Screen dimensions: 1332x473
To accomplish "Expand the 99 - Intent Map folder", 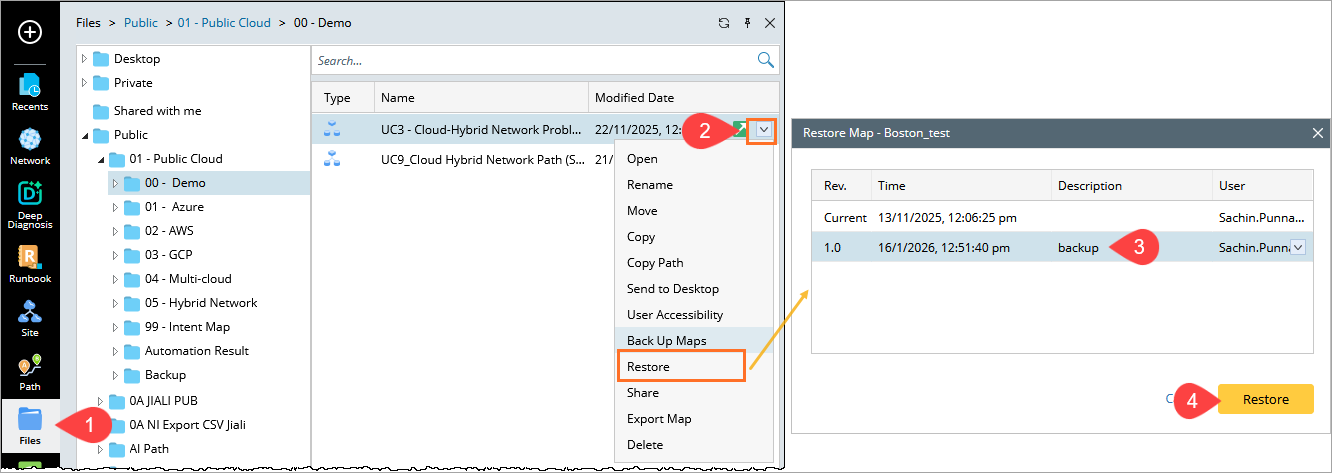I will click(115, 327).
